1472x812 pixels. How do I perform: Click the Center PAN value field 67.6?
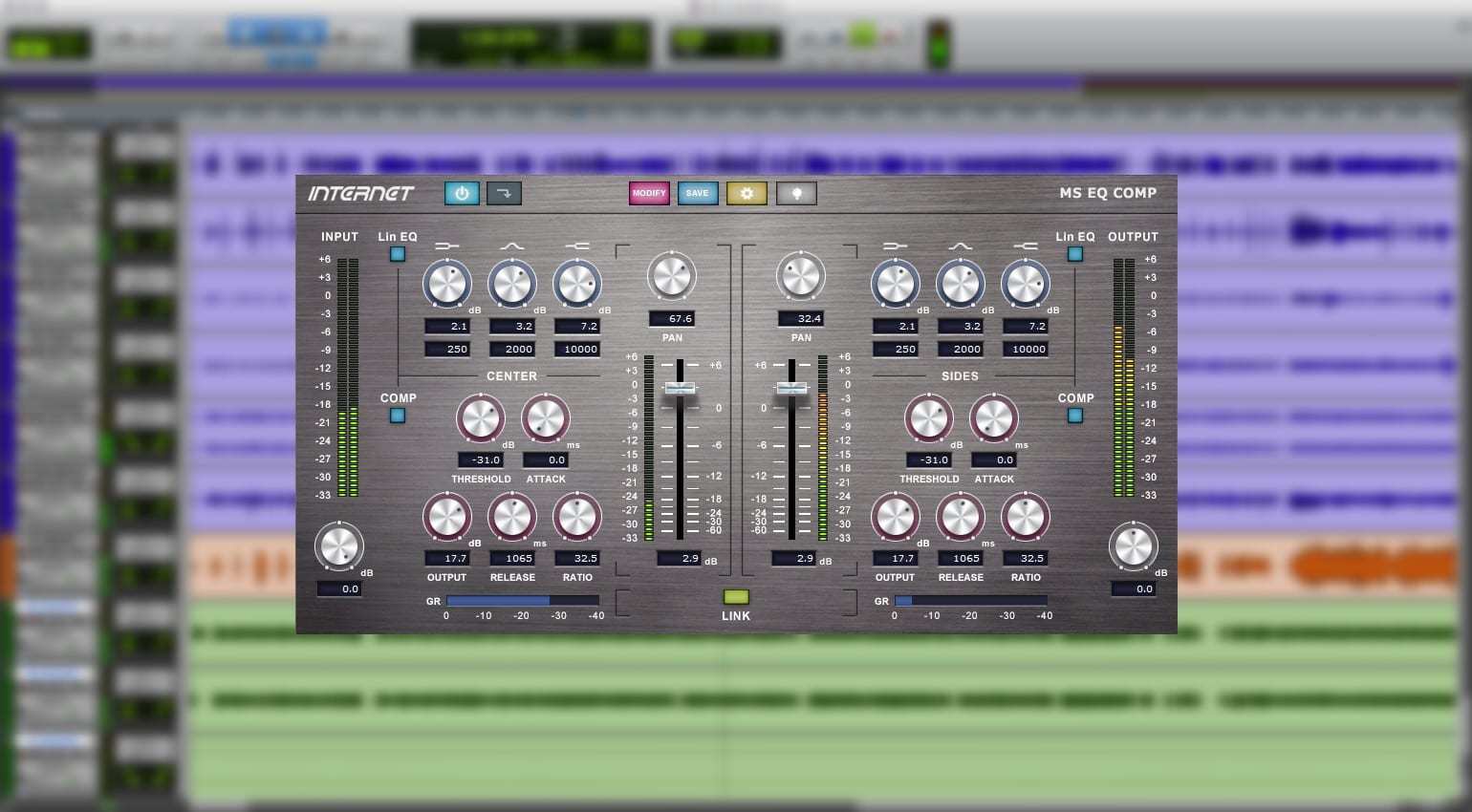click(x=672, y=319)
